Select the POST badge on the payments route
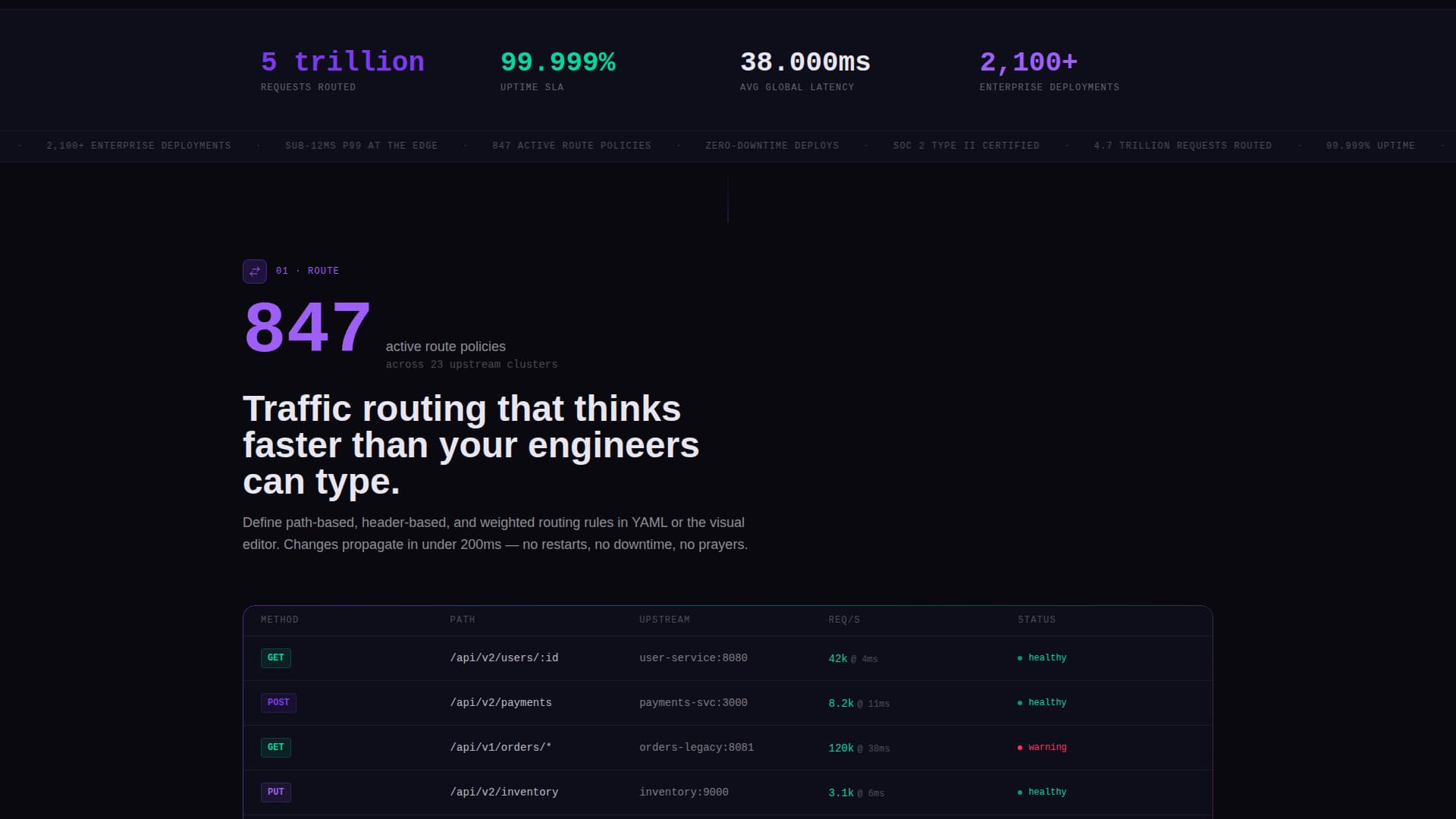 point(278,702)
